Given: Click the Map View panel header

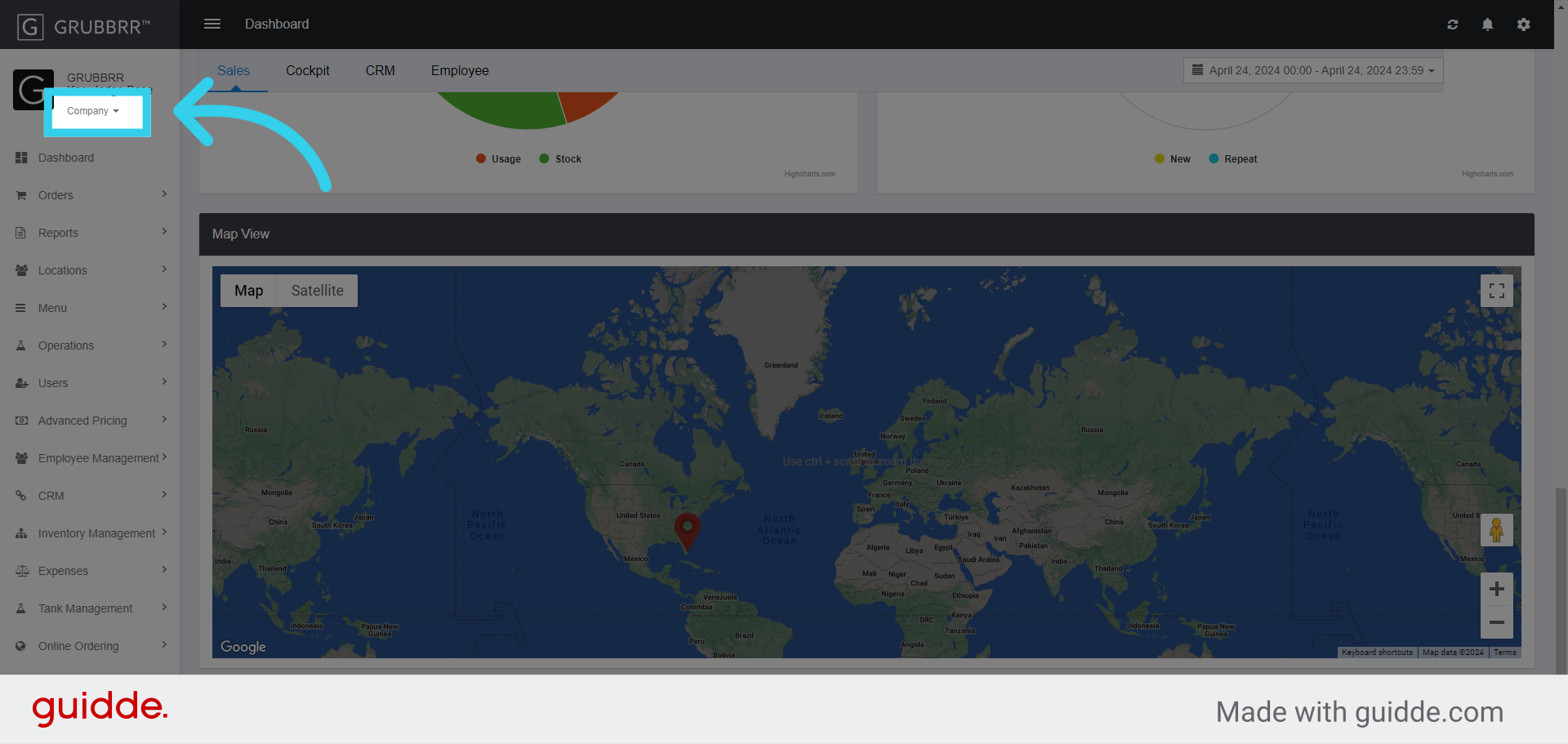Looking at the screenshot, I should point(866,234).
